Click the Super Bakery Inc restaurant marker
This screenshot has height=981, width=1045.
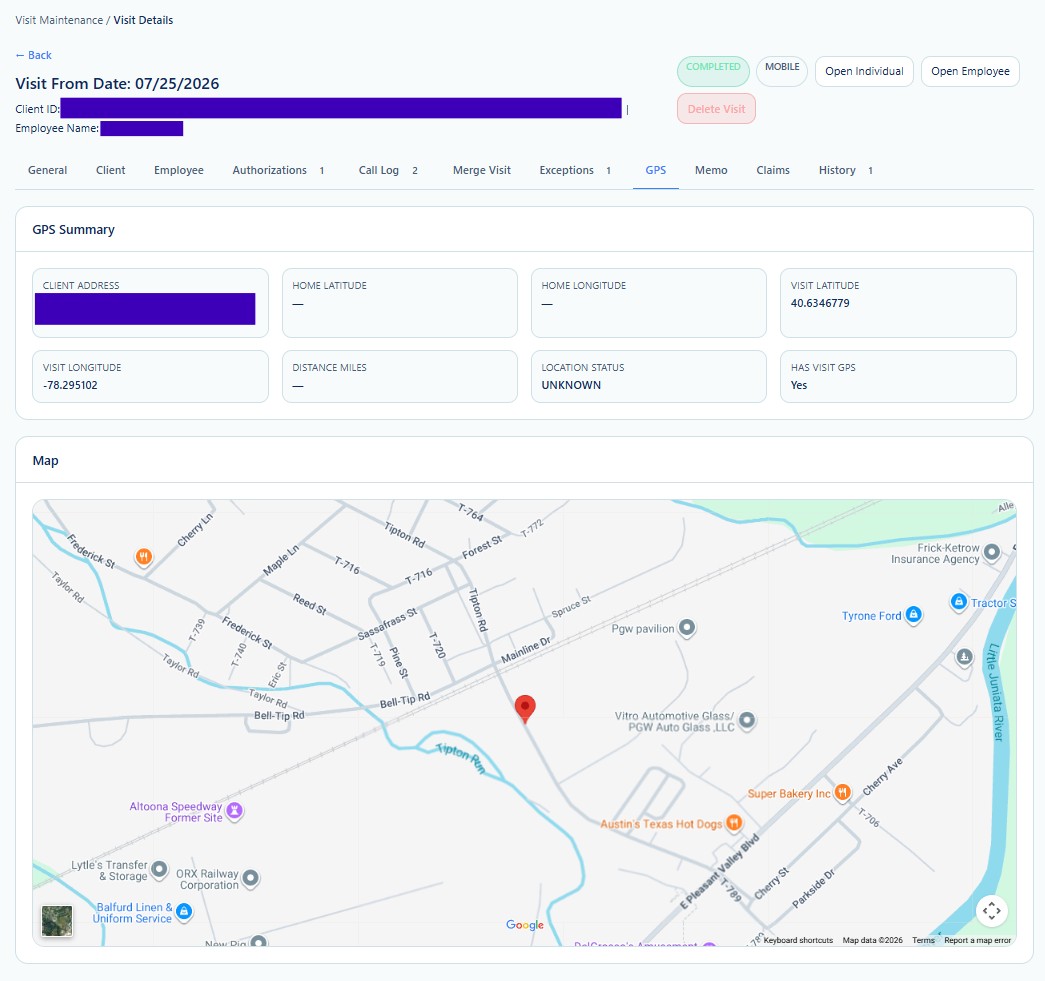pos(842,792)
